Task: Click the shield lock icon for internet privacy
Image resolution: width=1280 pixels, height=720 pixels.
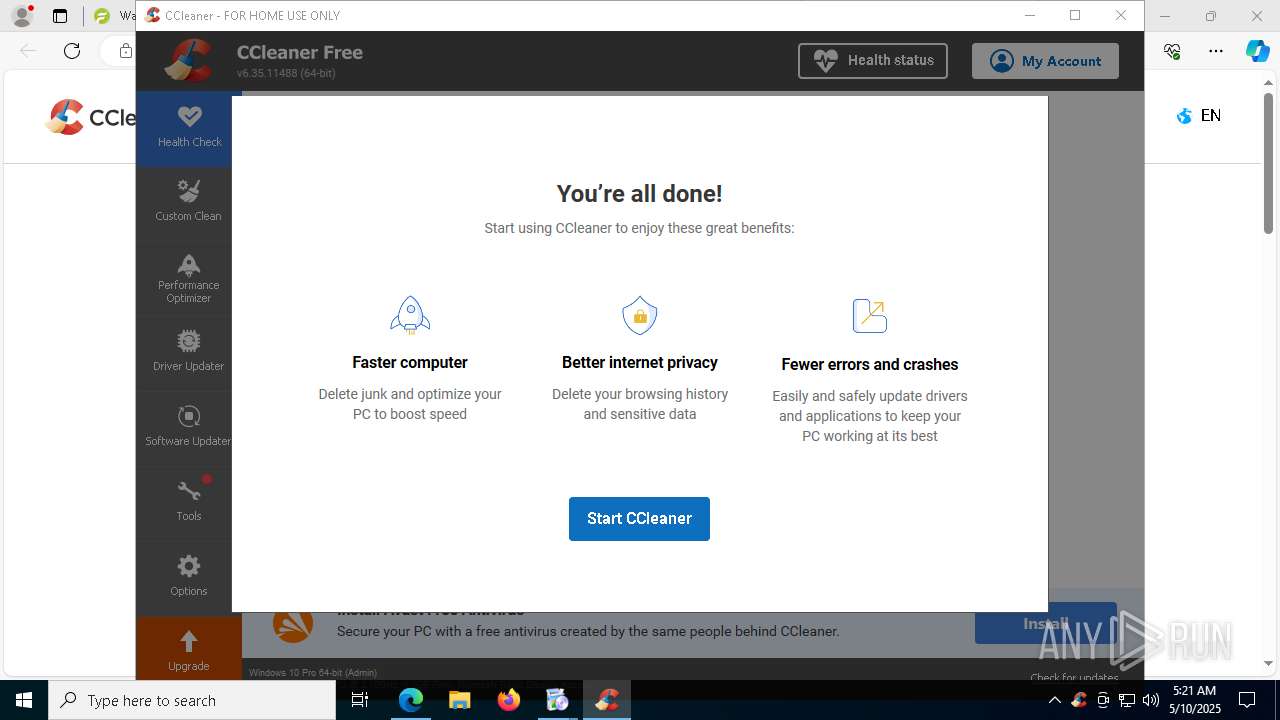Action: [x=640, y=315]
